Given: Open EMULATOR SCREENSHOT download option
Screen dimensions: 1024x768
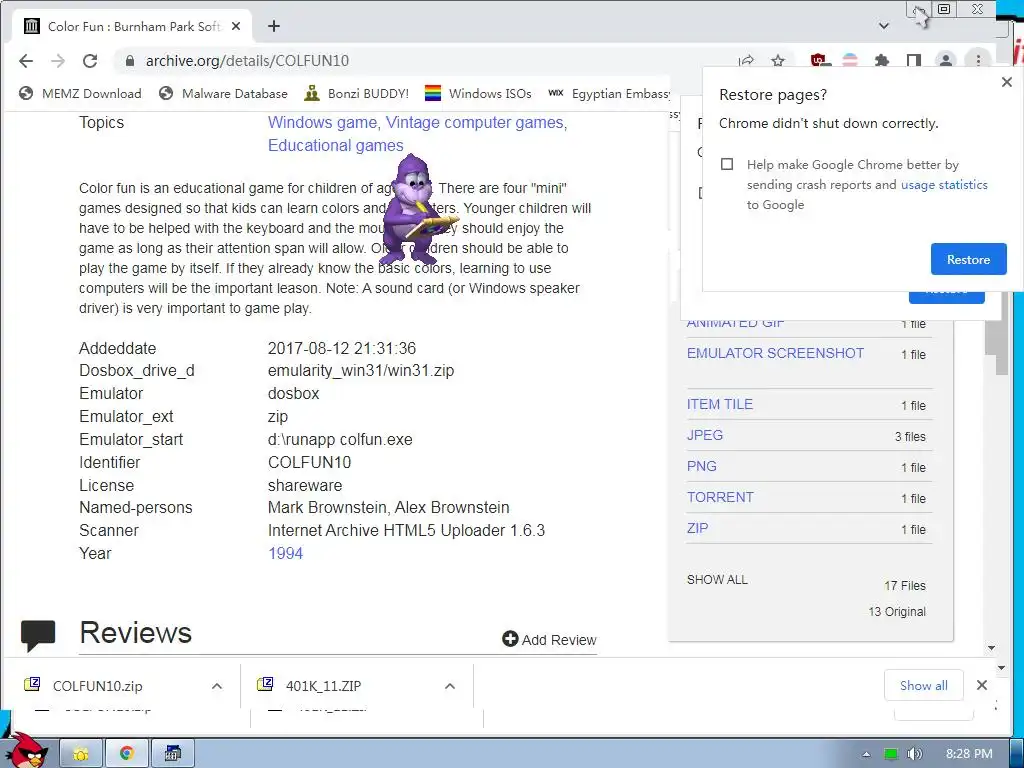Looking at the screenshot, I should tap(775, 353).
